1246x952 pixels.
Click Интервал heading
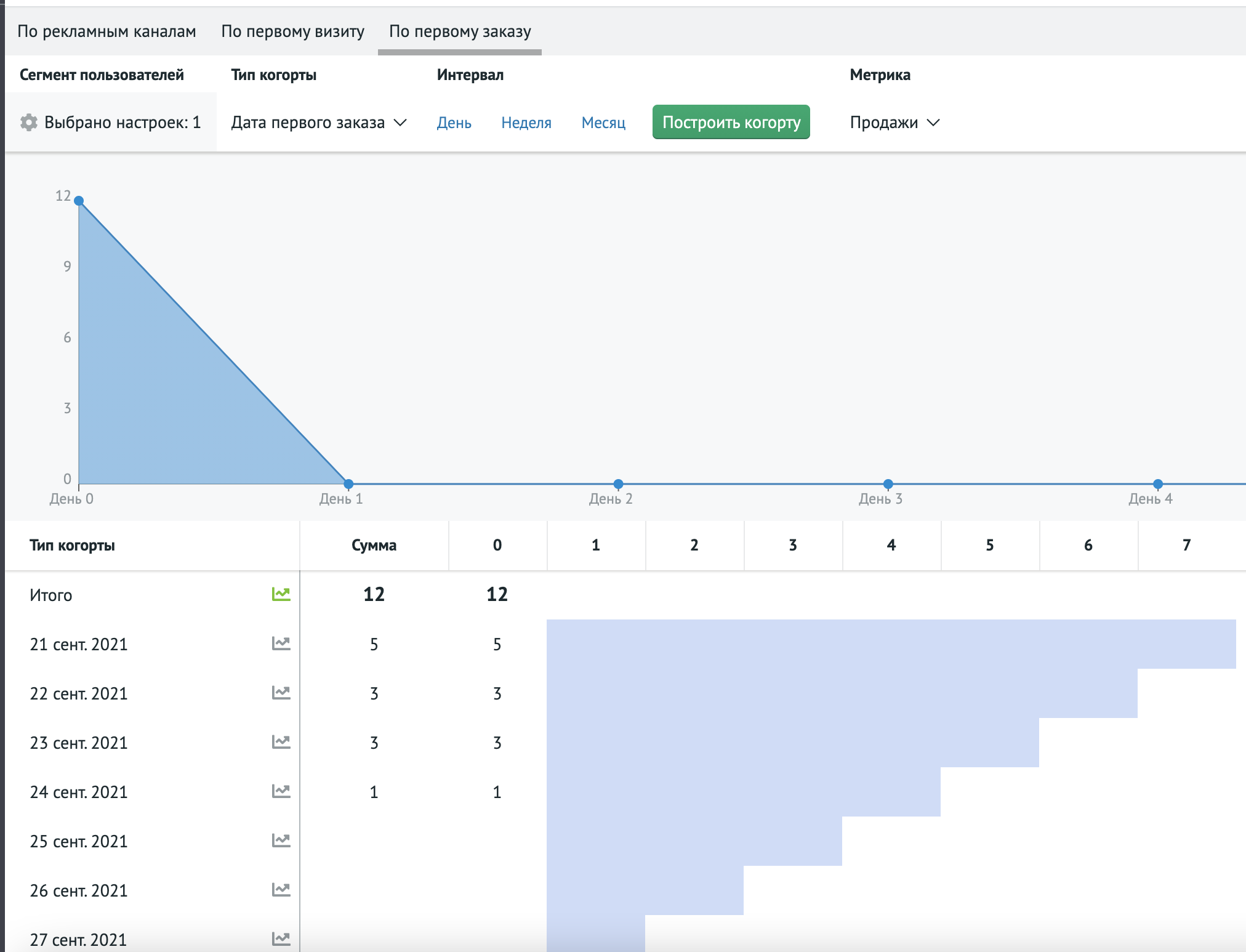pos(470,75)
